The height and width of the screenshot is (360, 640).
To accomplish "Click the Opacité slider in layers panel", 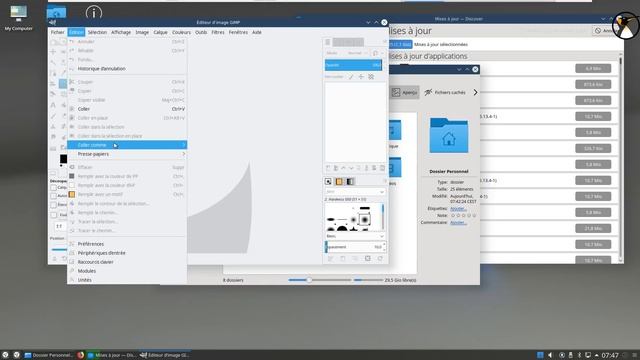I will [353, 65].
